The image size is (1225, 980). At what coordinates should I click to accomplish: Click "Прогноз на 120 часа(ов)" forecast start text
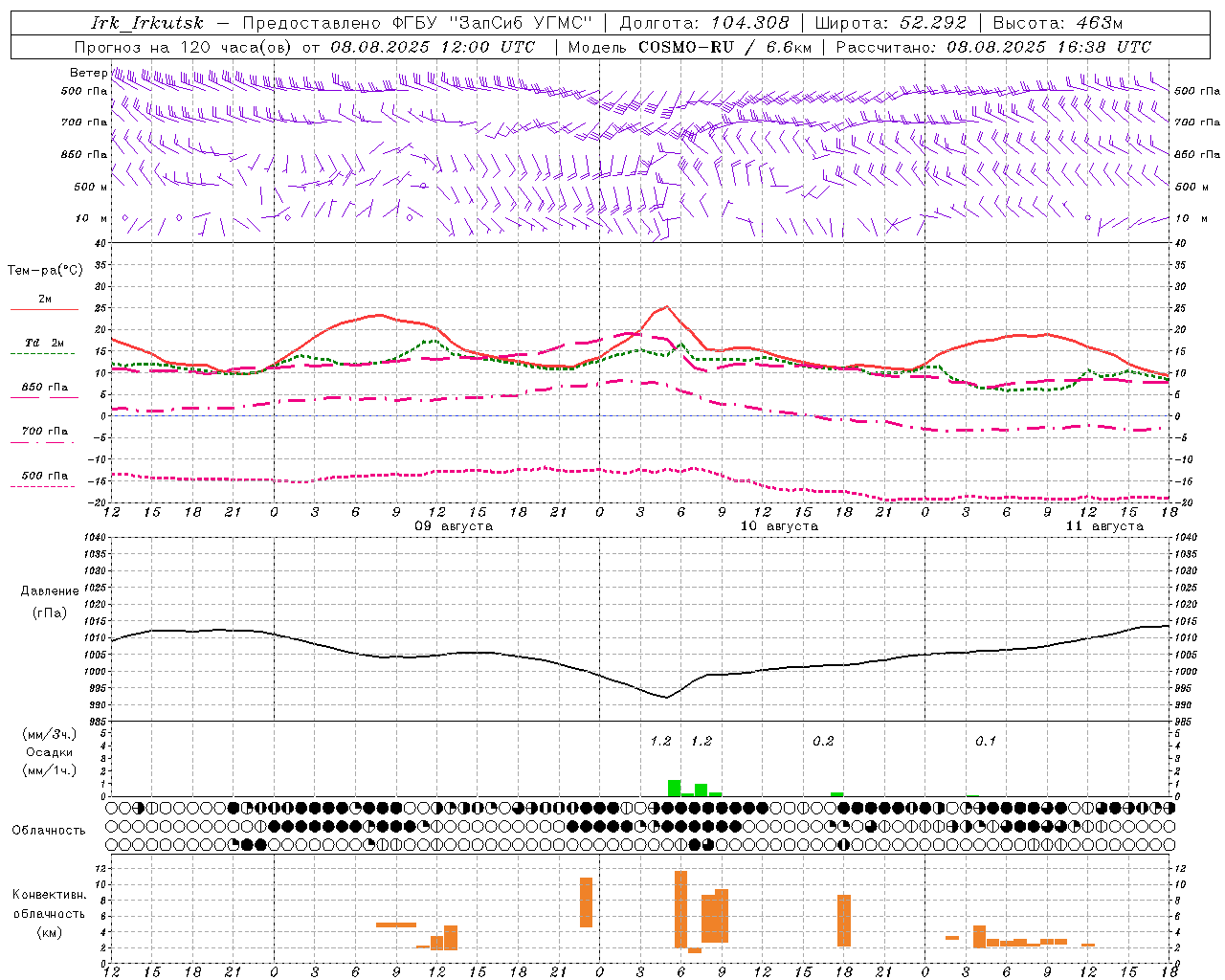184,47
